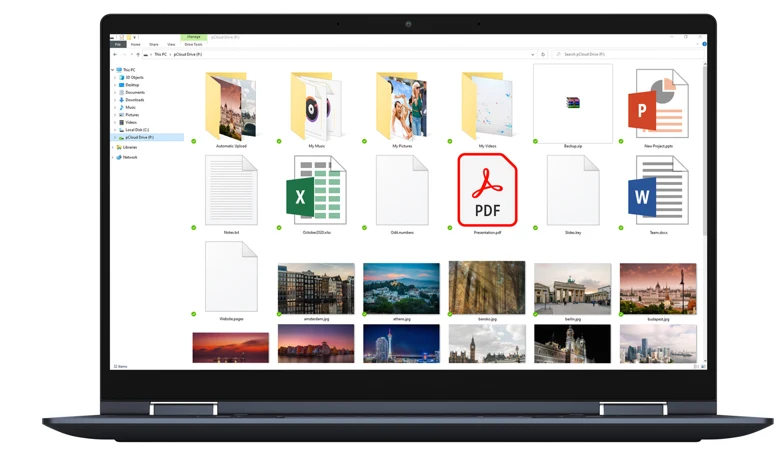Expand the Documents tree node
The image size is (783, 460).
pos(115,92)
